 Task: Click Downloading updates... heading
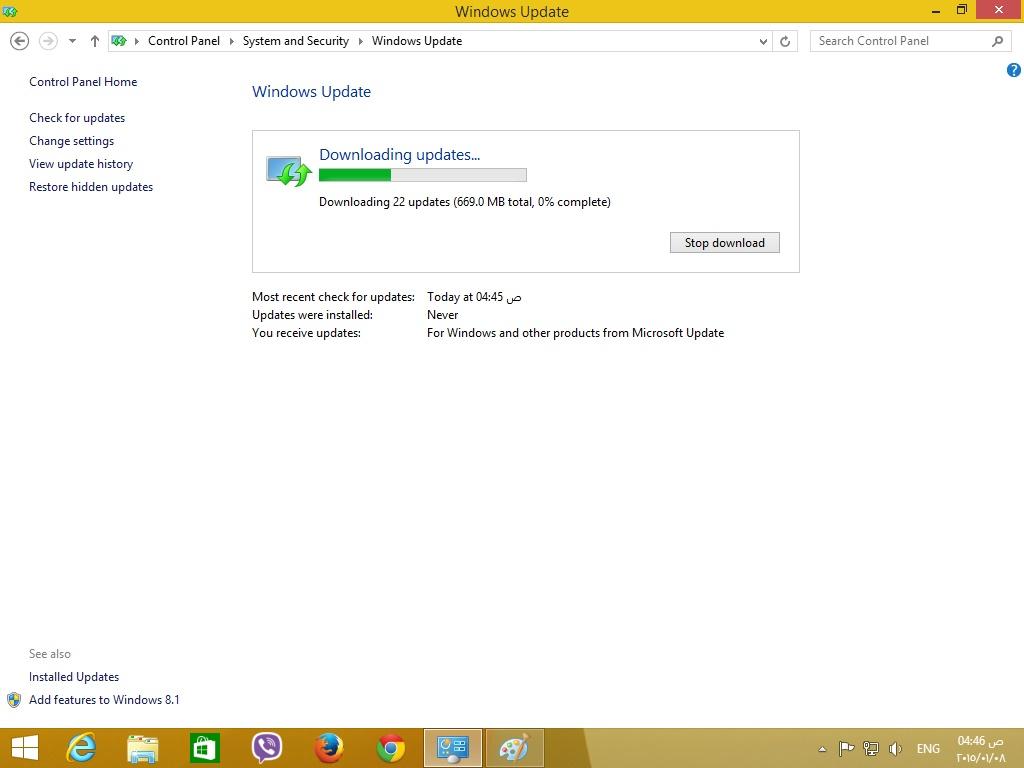[399, 154]
